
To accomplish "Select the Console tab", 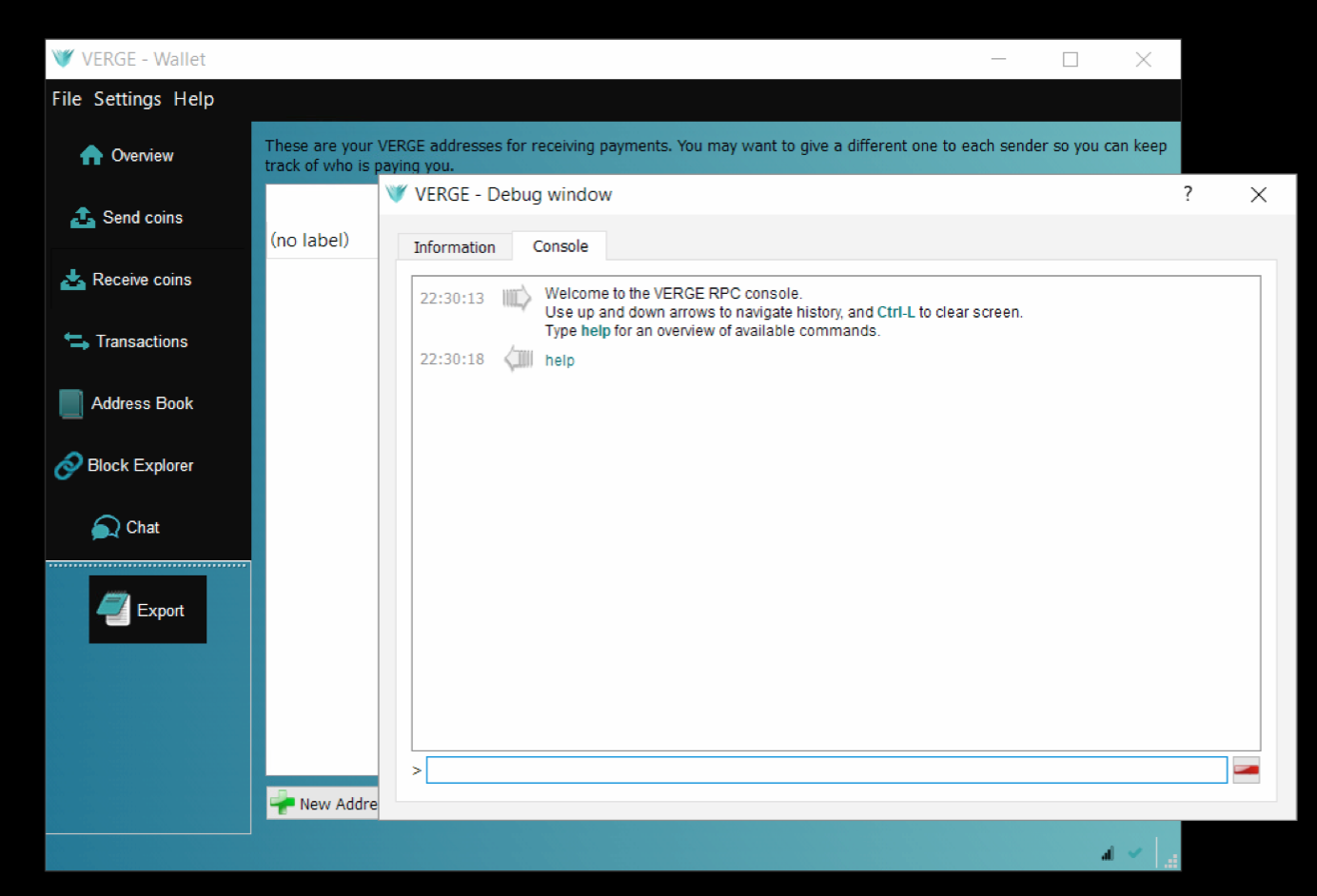I will (x=560, y=246).
